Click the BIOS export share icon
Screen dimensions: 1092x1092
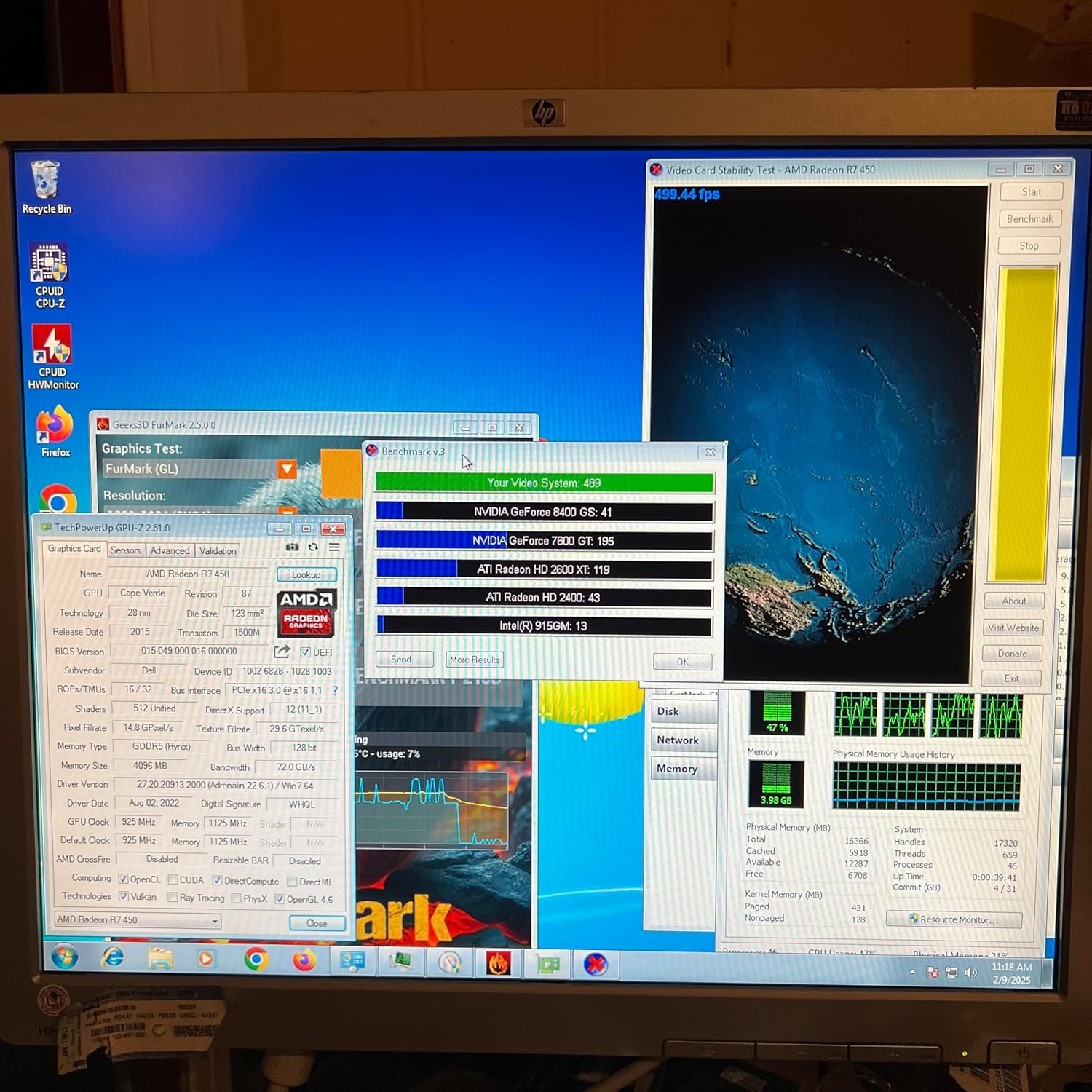click(x=282, y=651)
